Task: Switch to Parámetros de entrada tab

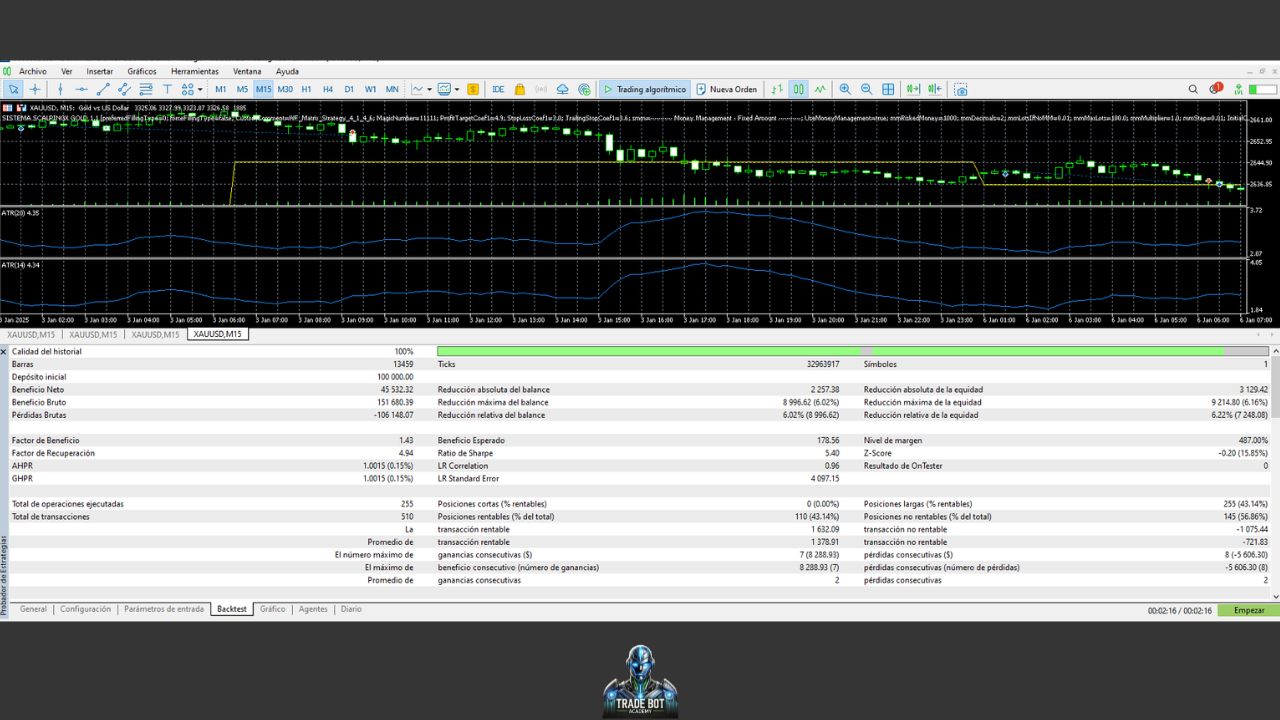Action: pyautogui.click(x=163, y=609)
